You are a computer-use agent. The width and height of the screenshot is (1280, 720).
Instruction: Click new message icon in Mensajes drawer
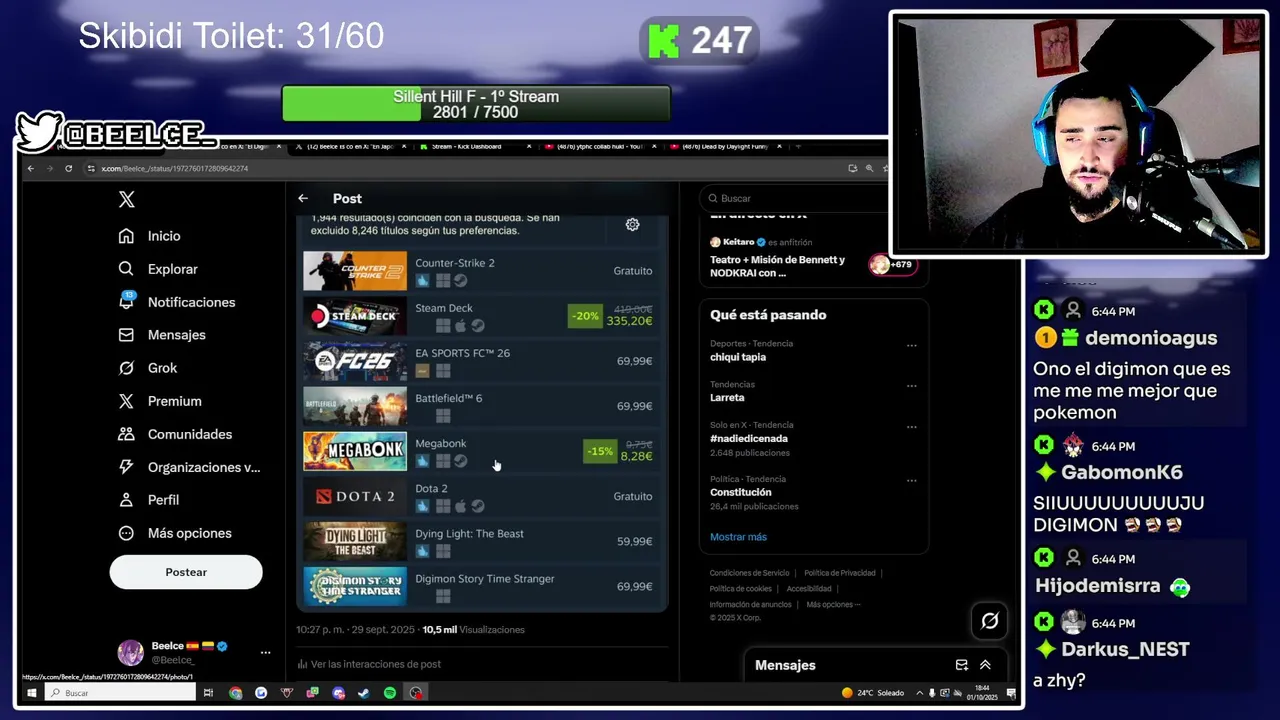tap(961, 665)
